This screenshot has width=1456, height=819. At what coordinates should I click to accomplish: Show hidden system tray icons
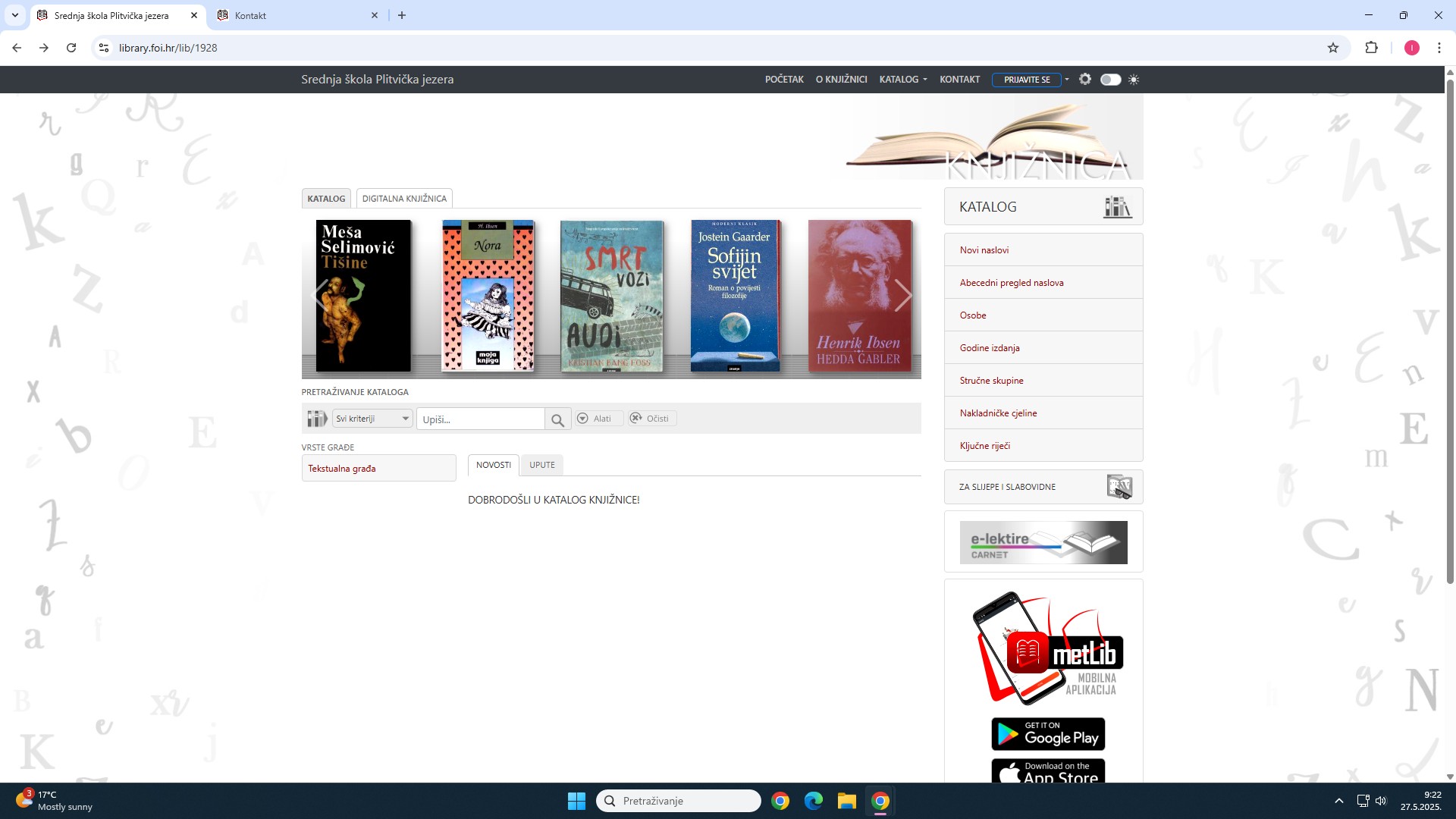coord(1338,801)
